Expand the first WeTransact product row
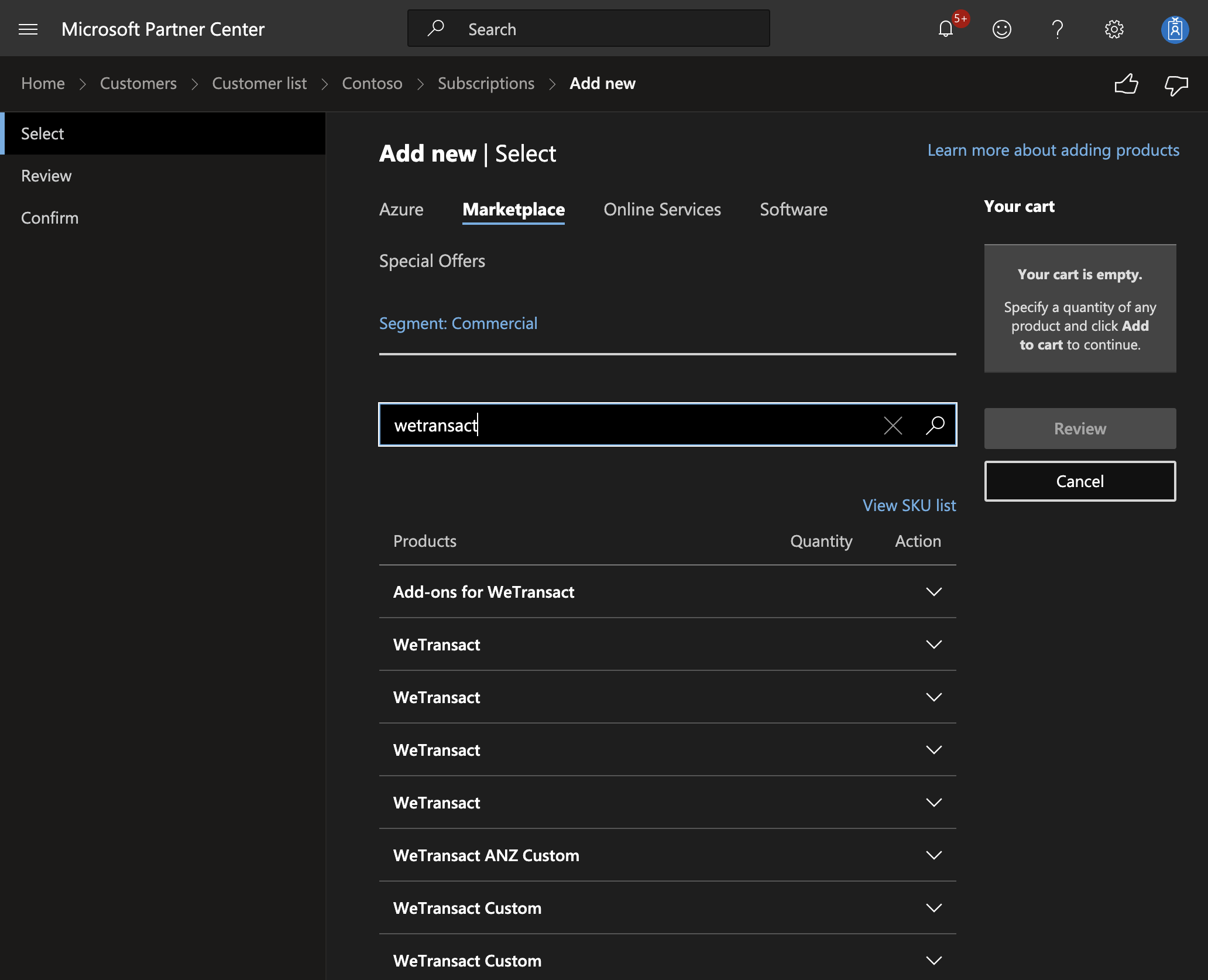 pyautogui.click(x=668, y=645)
